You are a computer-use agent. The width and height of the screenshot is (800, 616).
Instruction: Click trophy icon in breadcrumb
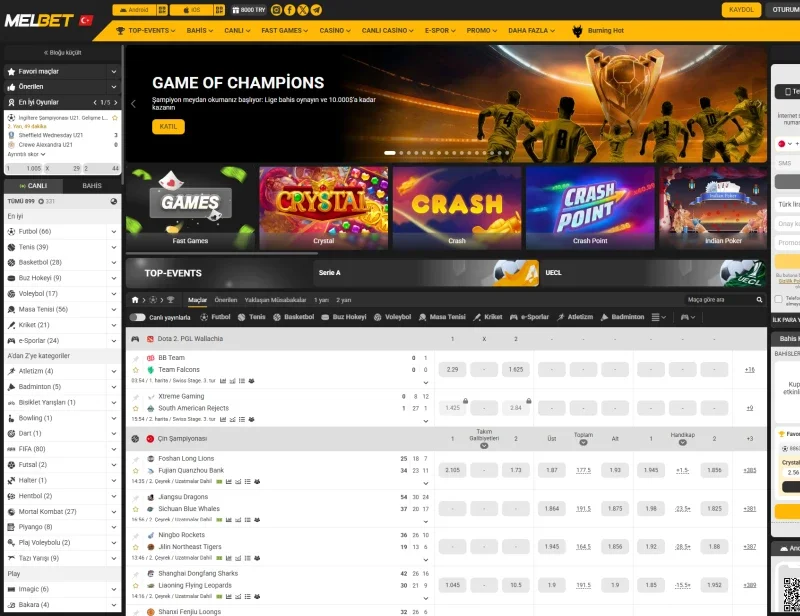tap(170, 300)
